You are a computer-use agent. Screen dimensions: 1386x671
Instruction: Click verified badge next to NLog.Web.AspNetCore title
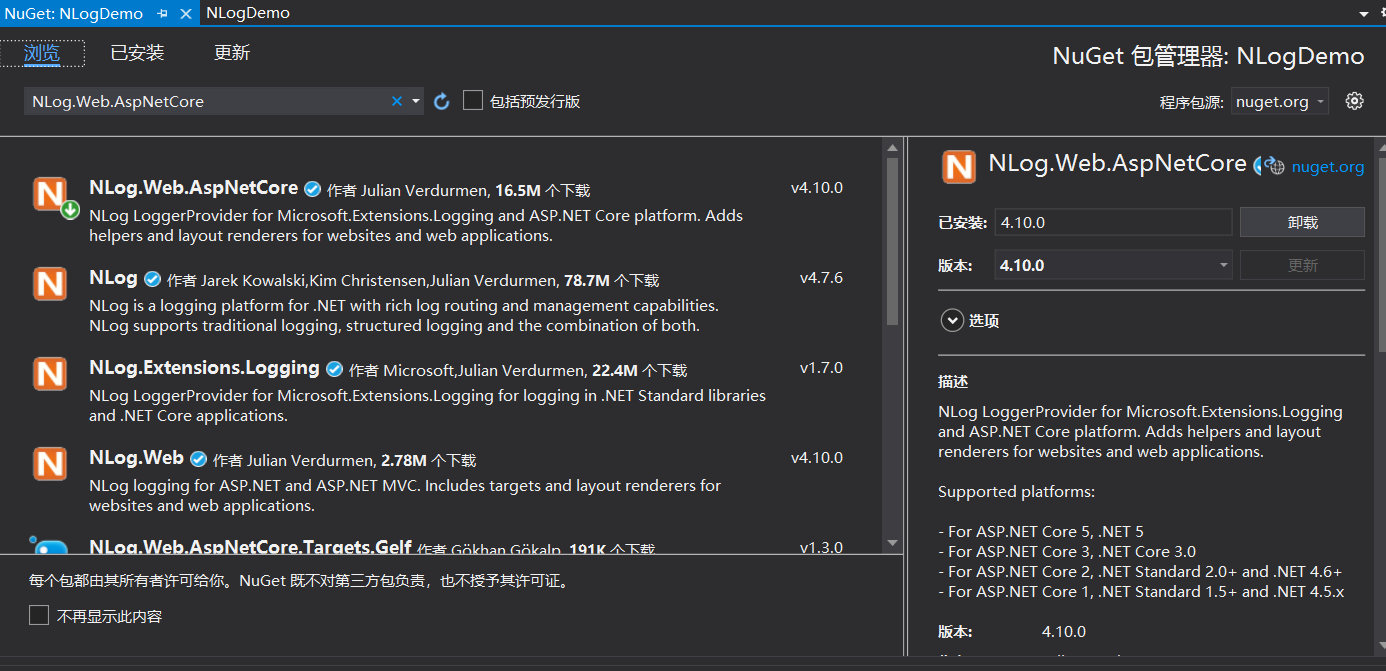313,189
